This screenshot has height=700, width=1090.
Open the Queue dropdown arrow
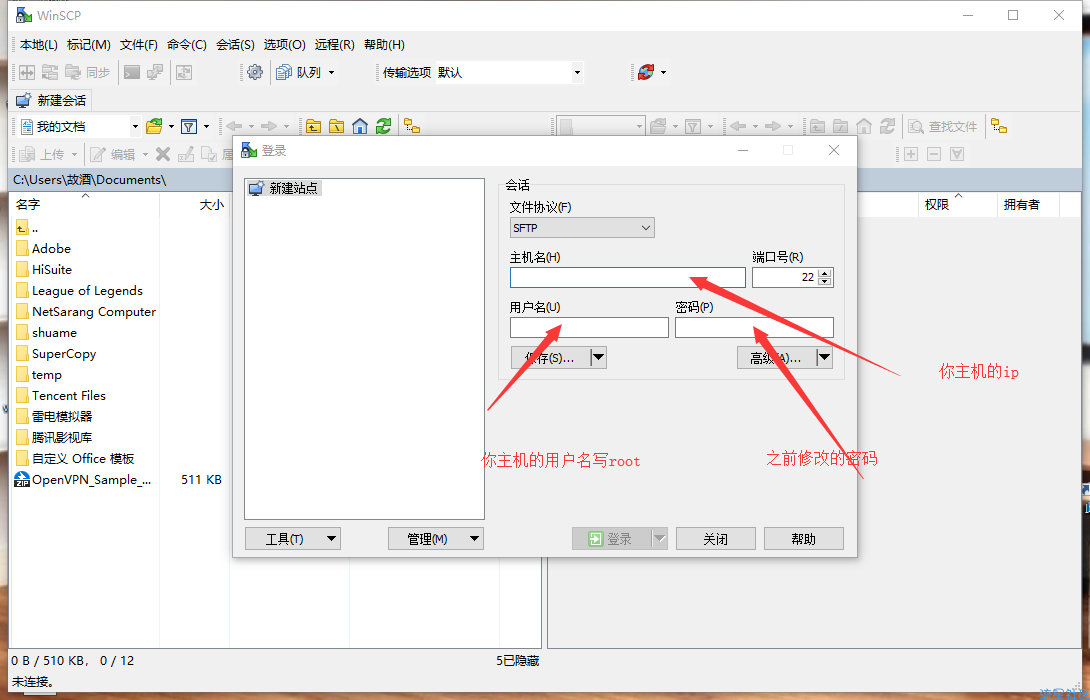[x=332, y=72]
